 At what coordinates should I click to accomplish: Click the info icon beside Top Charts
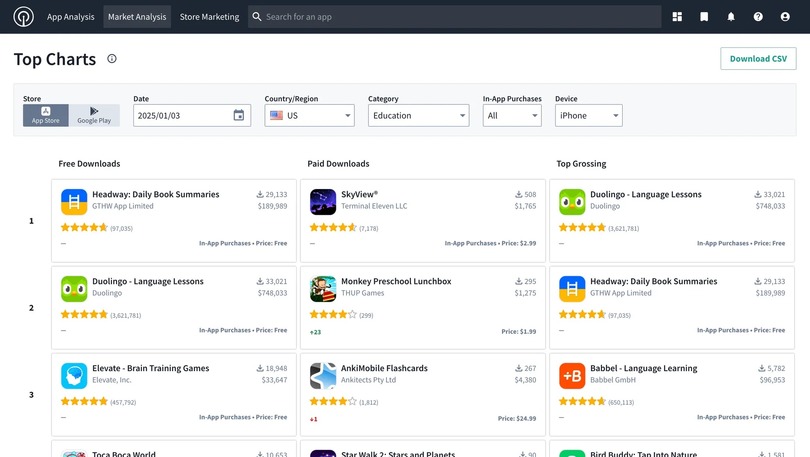(112, 59)
